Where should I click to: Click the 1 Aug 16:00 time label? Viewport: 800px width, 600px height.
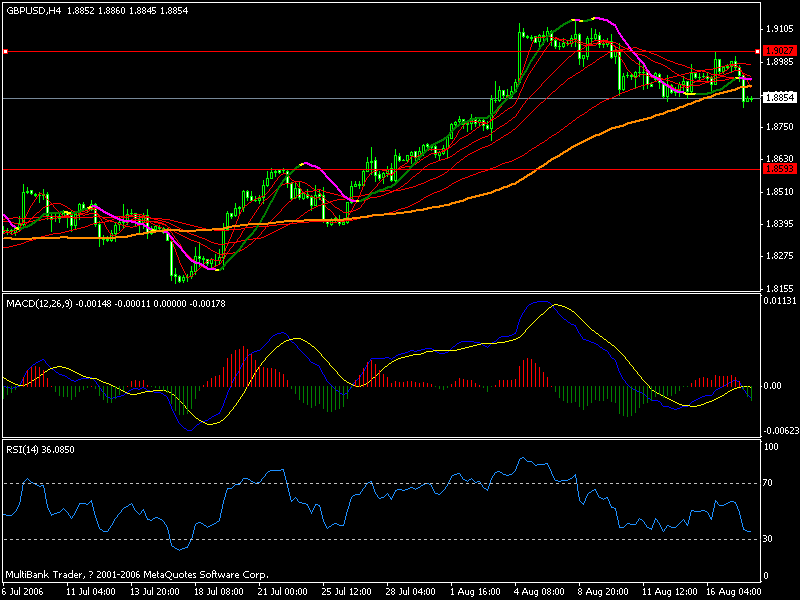coord(475,592)
